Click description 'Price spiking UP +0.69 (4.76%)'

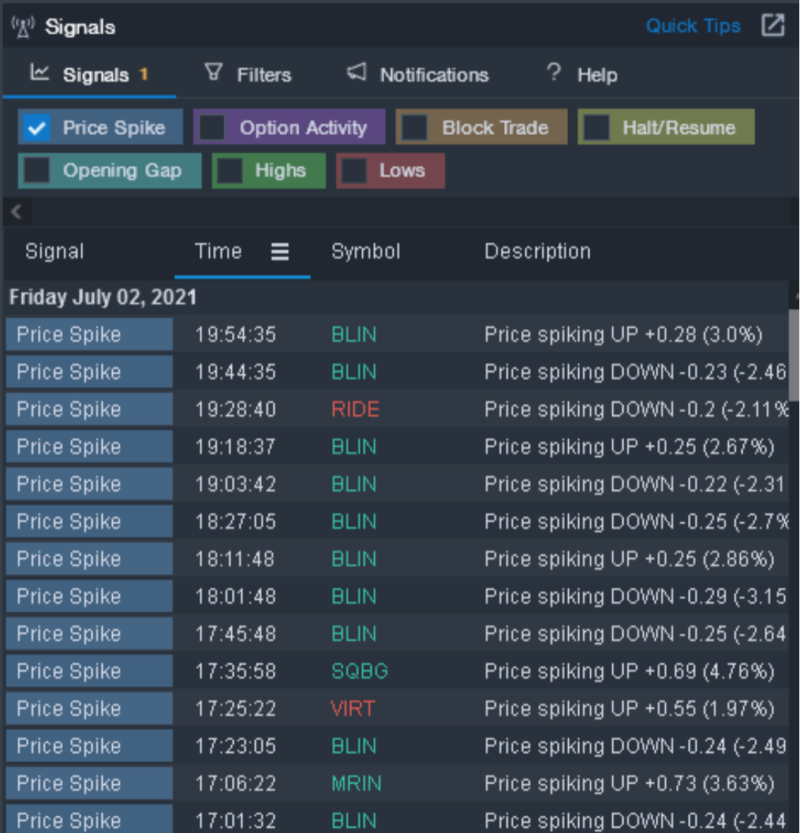coord(629,672)
